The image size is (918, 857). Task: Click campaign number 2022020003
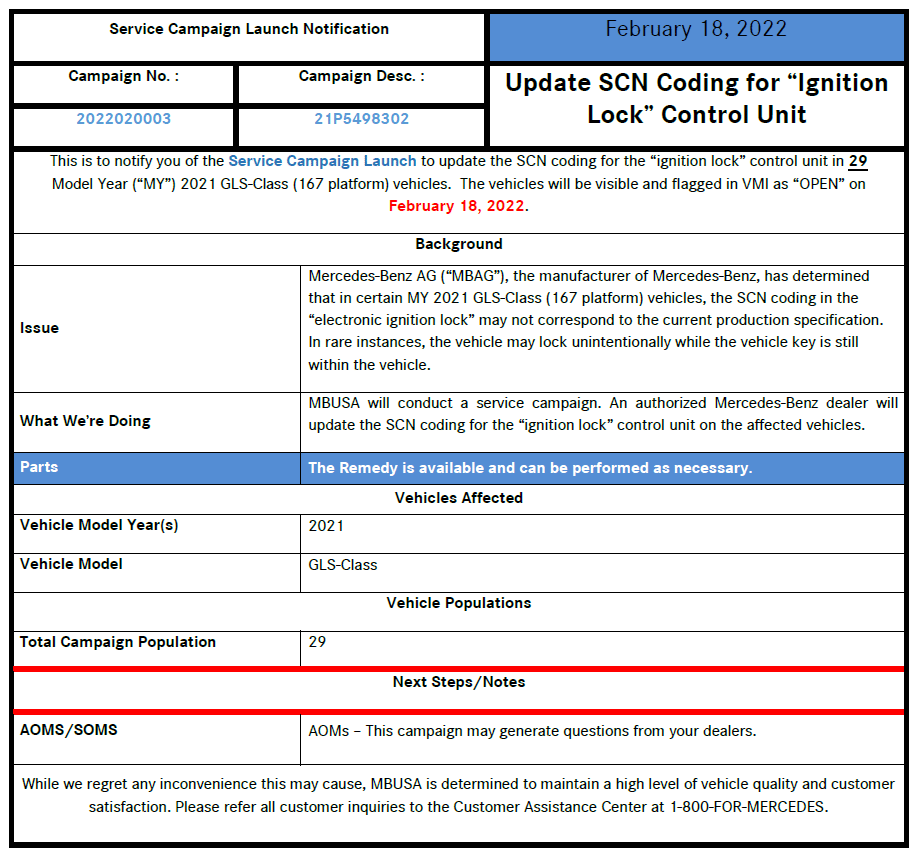124,119
